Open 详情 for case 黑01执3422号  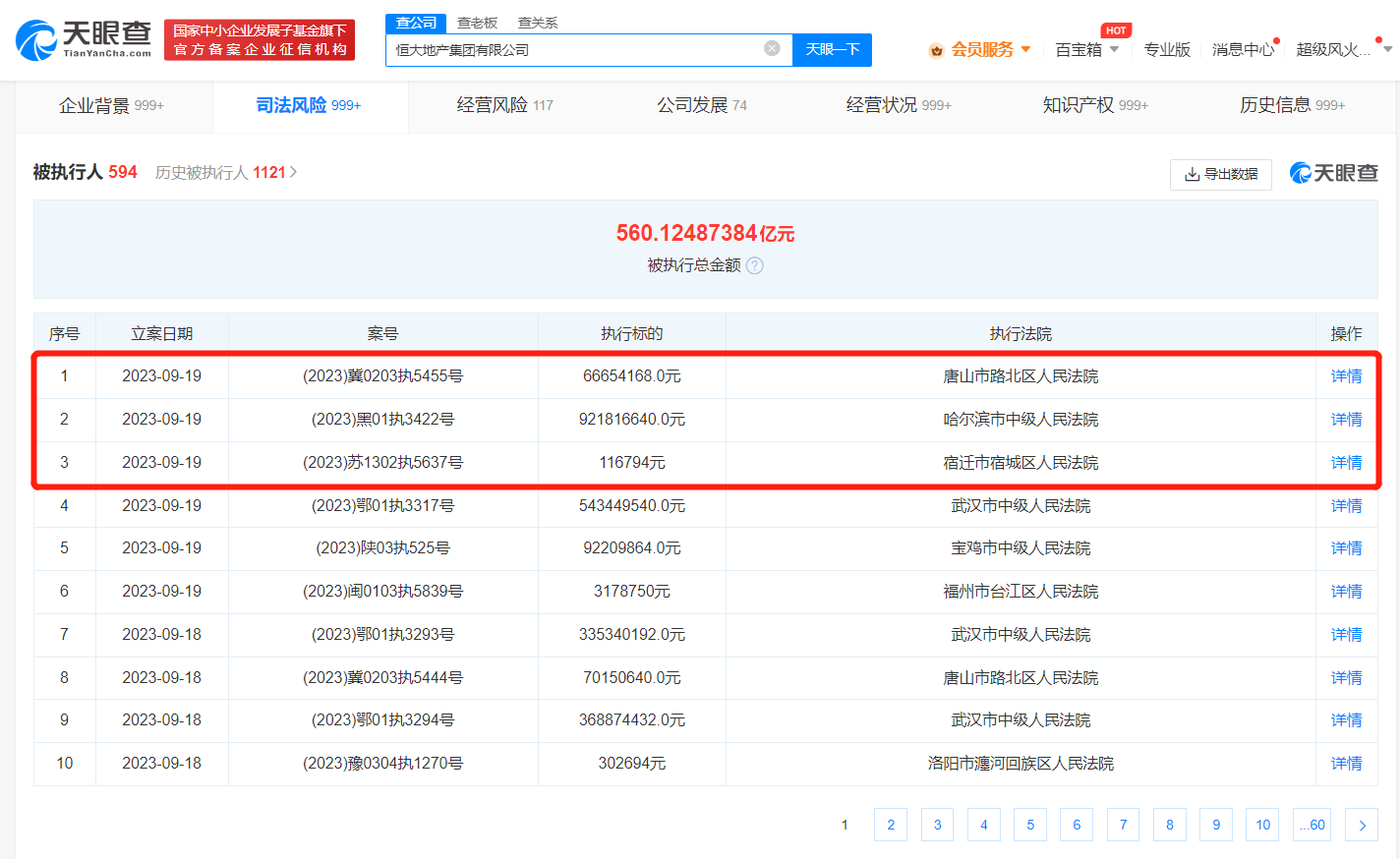[x=1346, y=420]
